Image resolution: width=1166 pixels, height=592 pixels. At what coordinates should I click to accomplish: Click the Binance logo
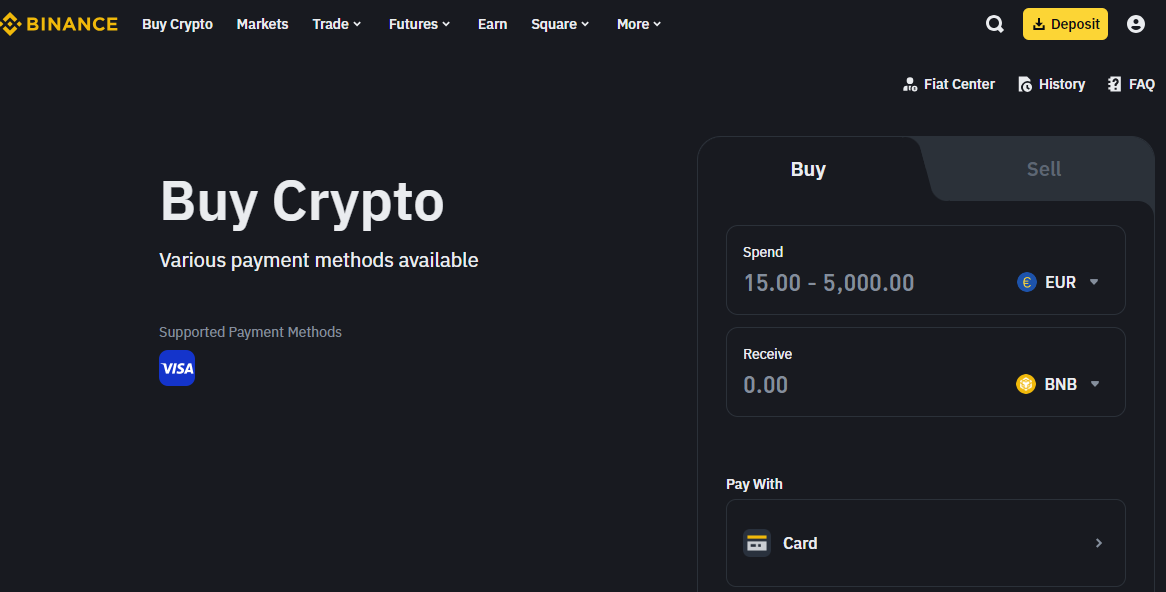pos(59,25)
